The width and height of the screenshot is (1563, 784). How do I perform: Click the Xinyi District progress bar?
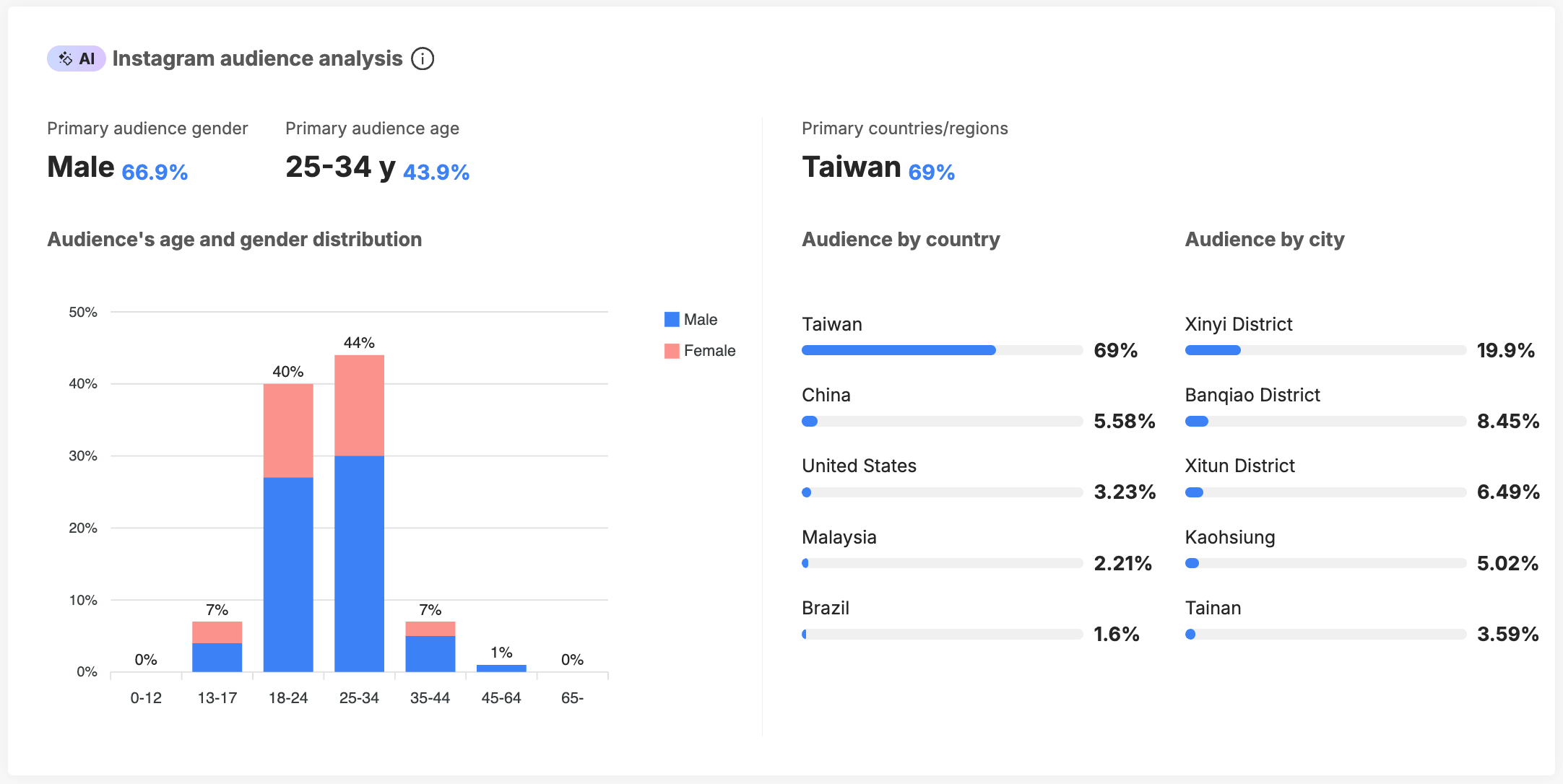click(1325, 350)
